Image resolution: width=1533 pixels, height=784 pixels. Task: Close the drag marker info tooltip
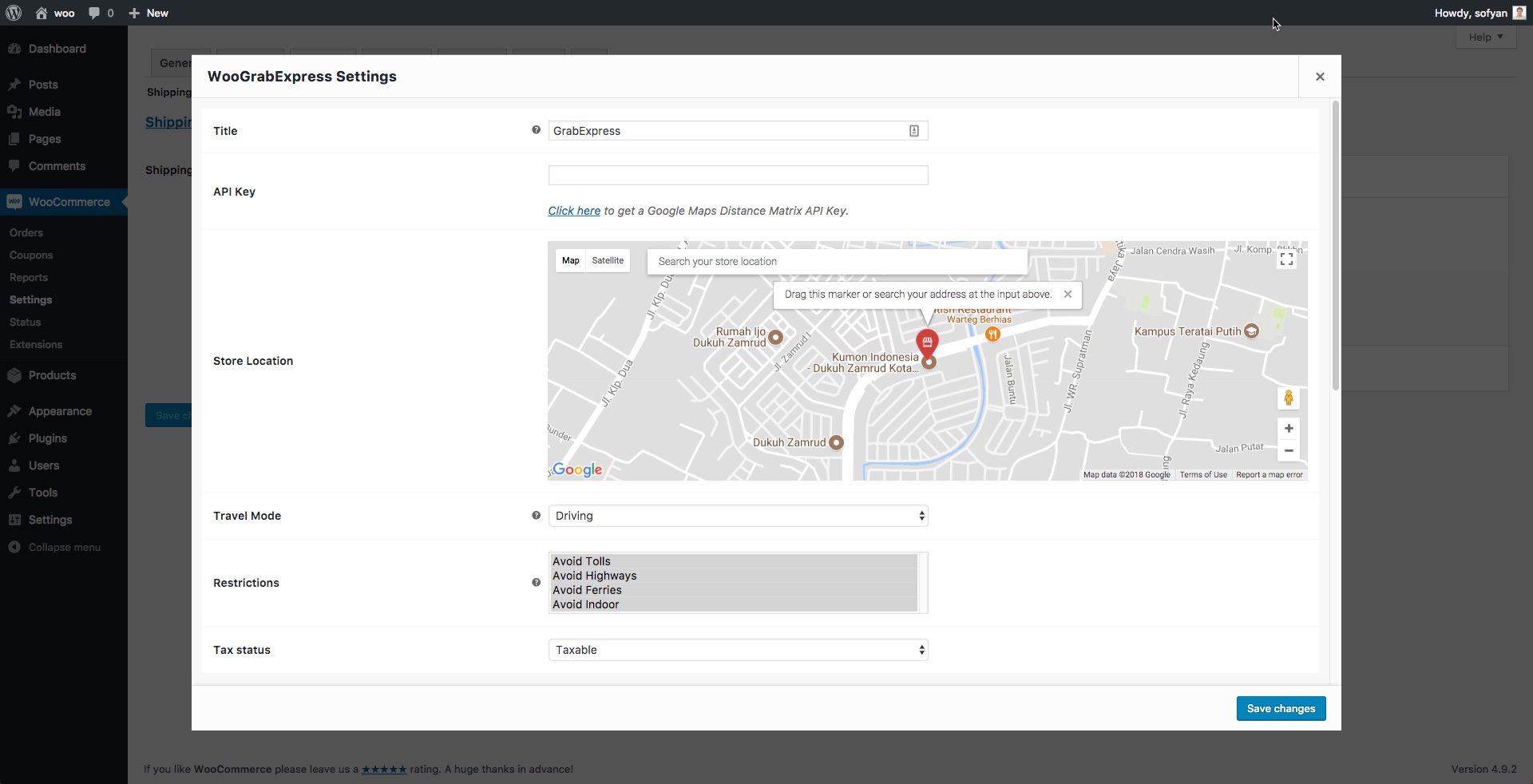coord(1068,295)
